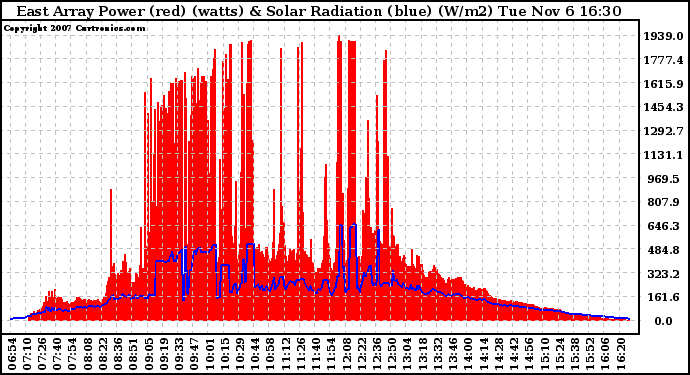
Task: Click the 10:44 time label
Action: [255, 354]
